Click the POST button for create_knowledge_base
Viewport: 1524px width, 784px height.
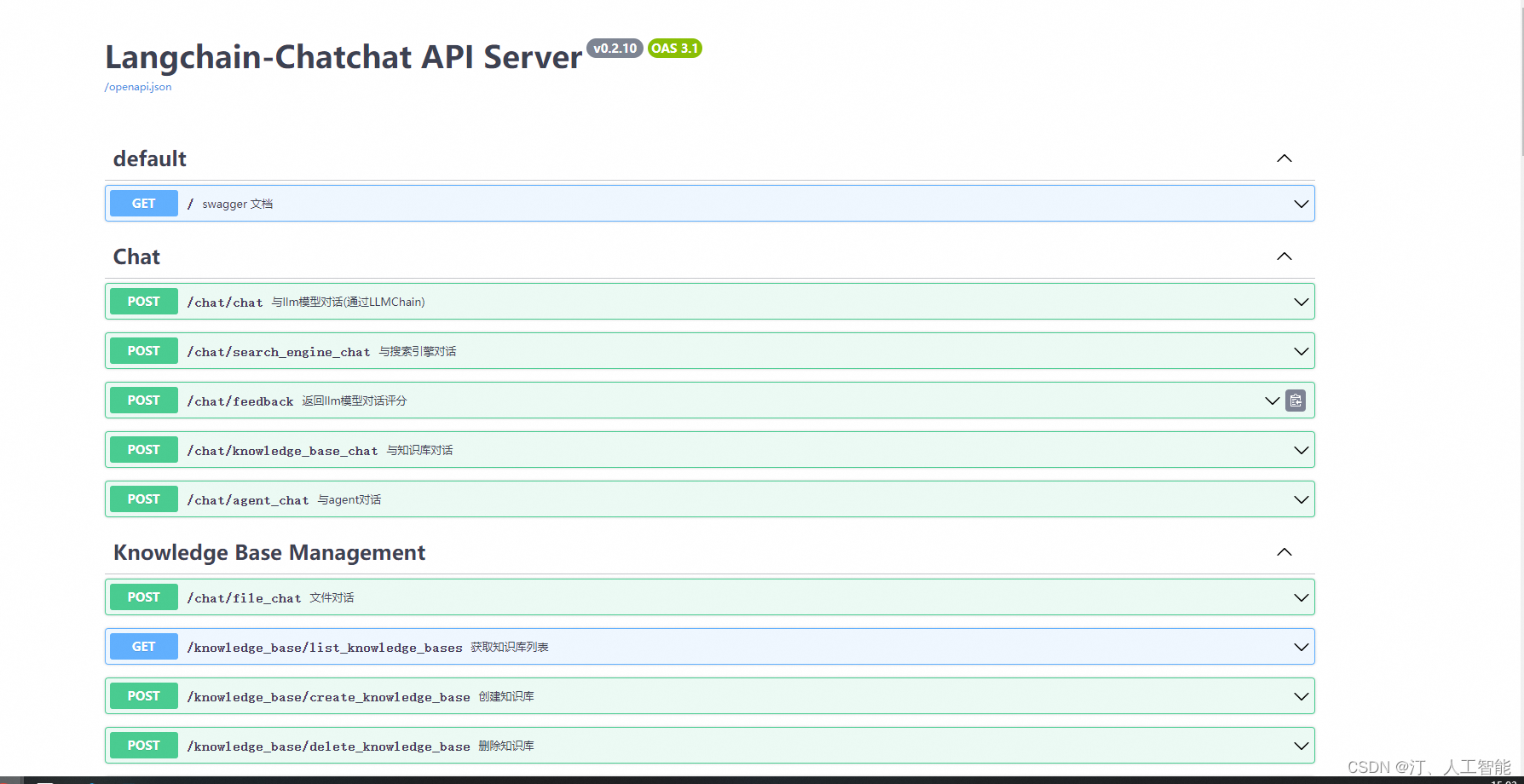click(x=144, y=696)
